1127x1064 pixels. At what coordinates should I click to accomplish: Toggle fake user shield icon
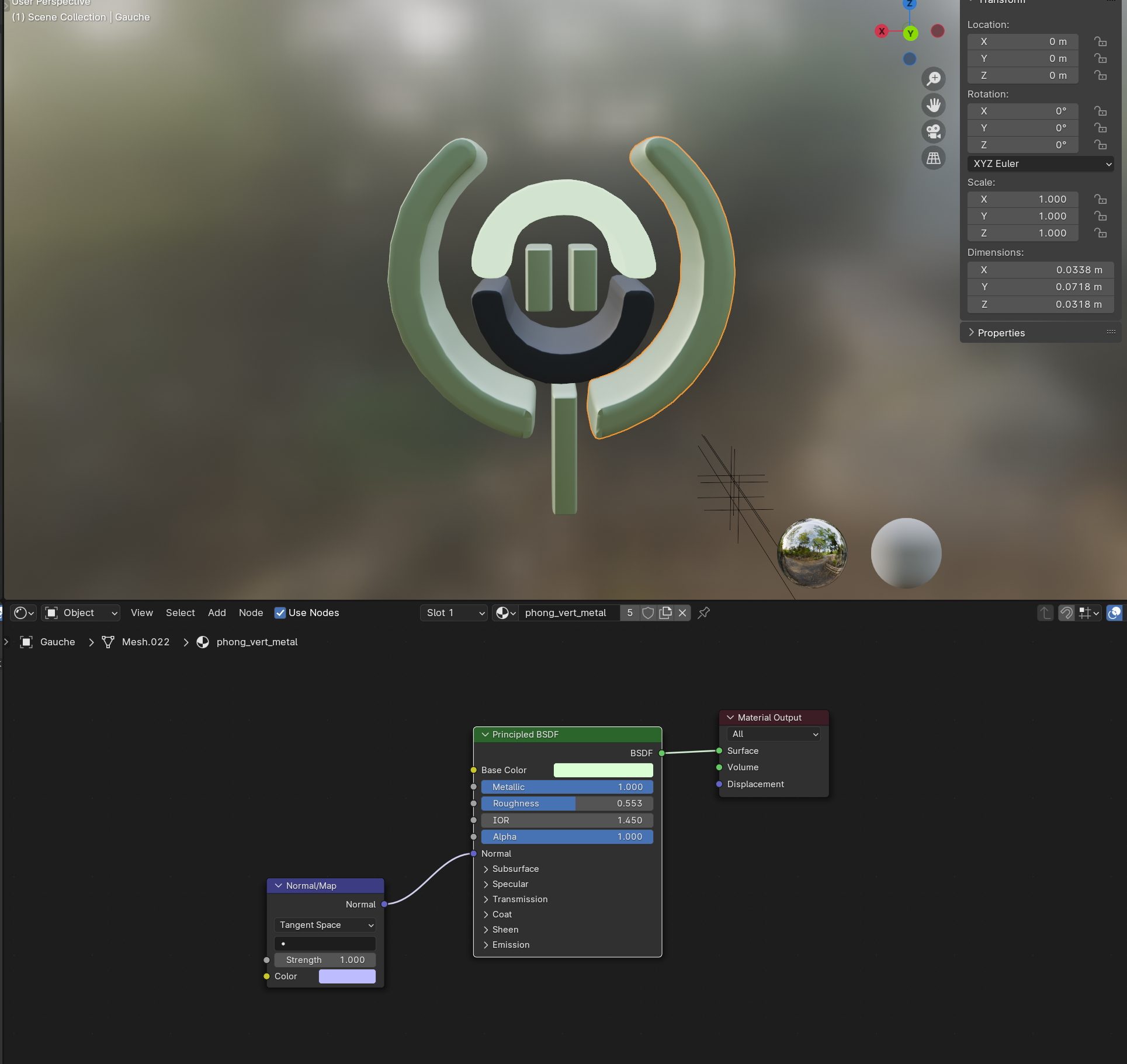click(x=648, y=613)
